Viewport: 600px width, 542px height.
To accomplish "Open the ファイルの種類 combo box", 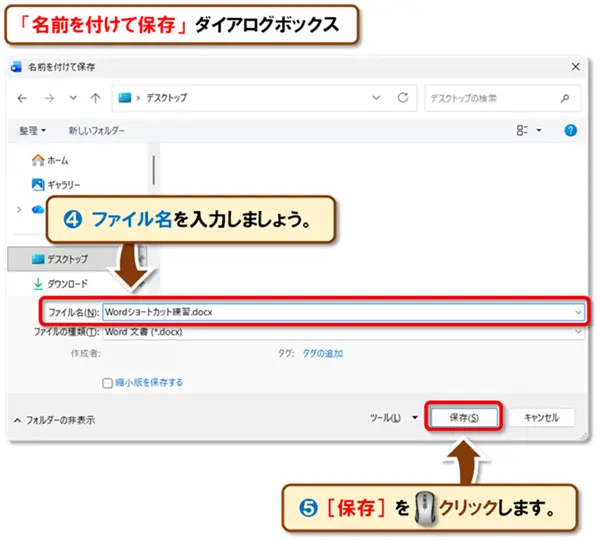I will click(344, 332).
